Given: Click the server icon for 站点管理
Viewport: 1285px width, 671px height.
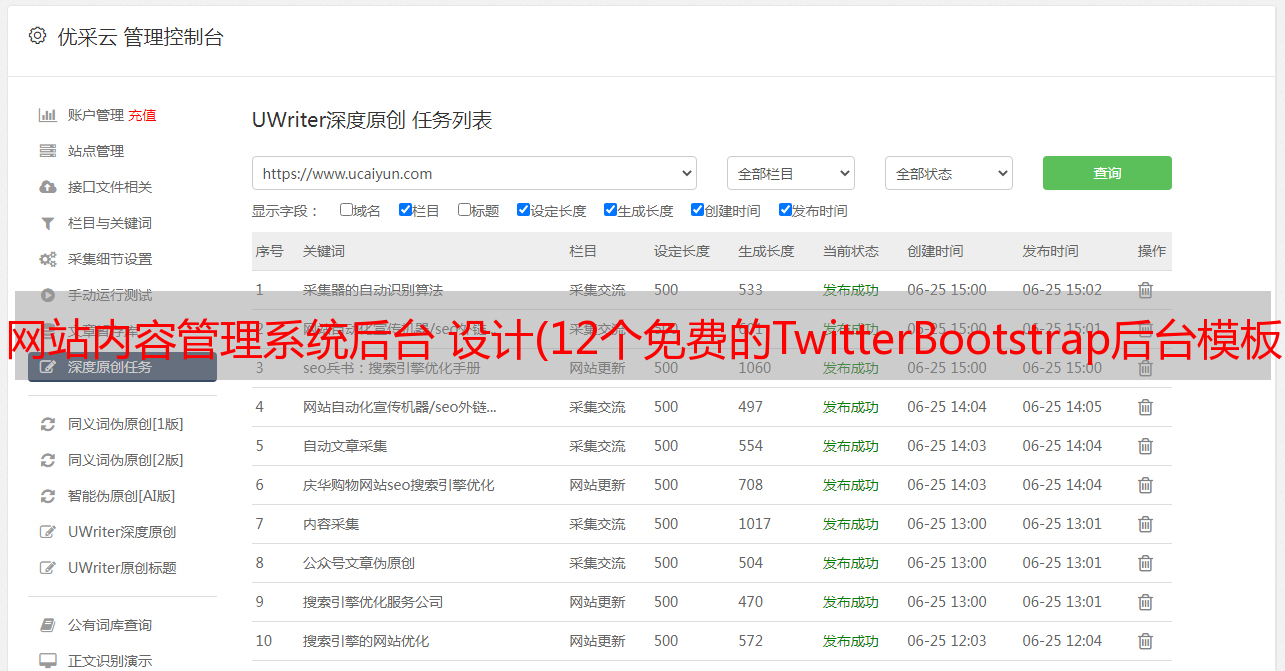Looking at the screenshot, I should pyautogui.click(x=47, y=151).
